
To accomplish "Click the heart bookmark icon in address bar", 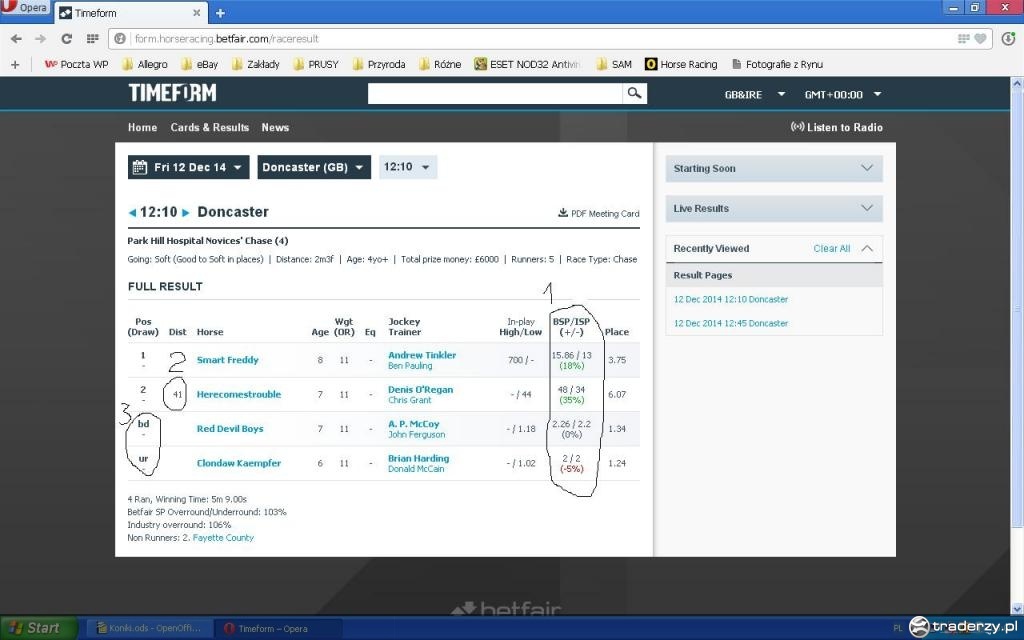I will tap(980, 39).
